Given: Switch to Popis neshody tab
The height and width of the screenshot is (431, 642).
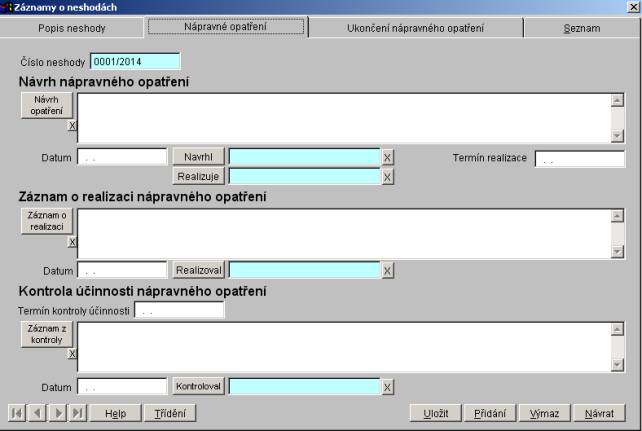Looking at the screenshot, I should pyautogui.click(x=71, y=28).
